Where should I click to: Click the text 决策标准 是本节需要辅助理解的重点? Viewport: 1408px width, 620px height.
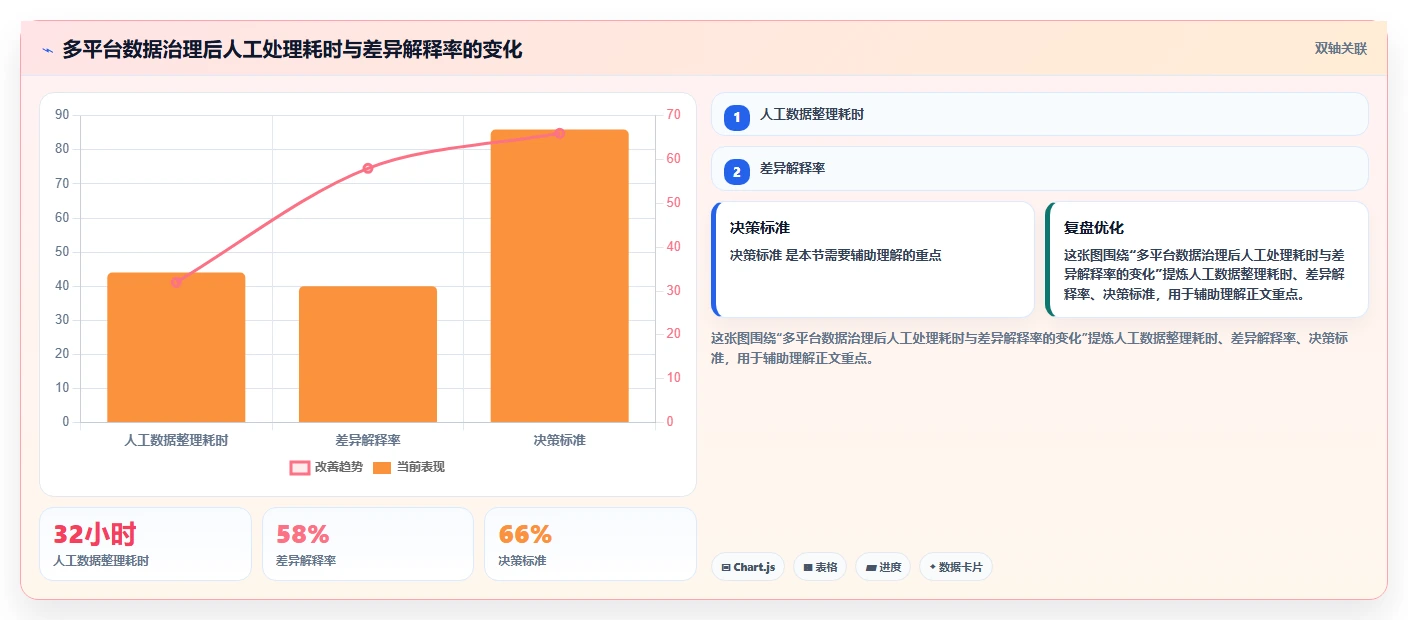tap(835, 255)
